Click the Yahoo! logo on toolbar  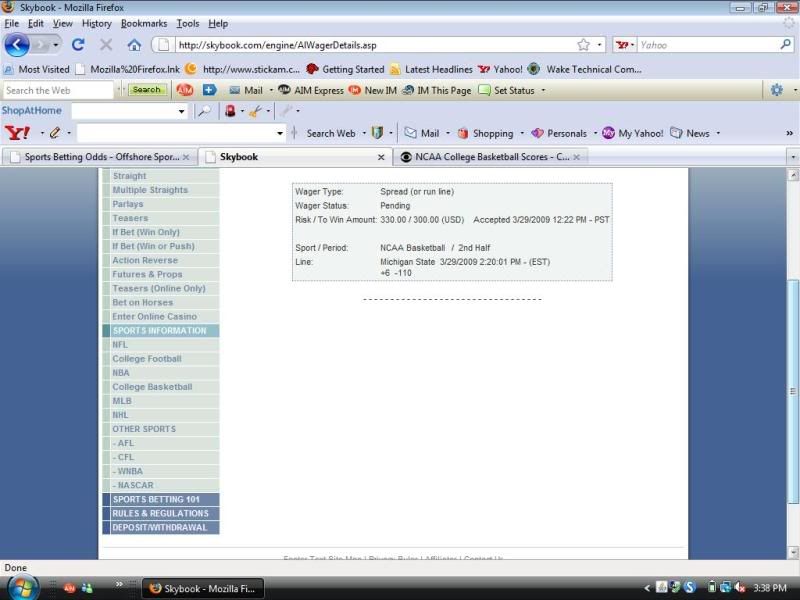click(17, 133)
